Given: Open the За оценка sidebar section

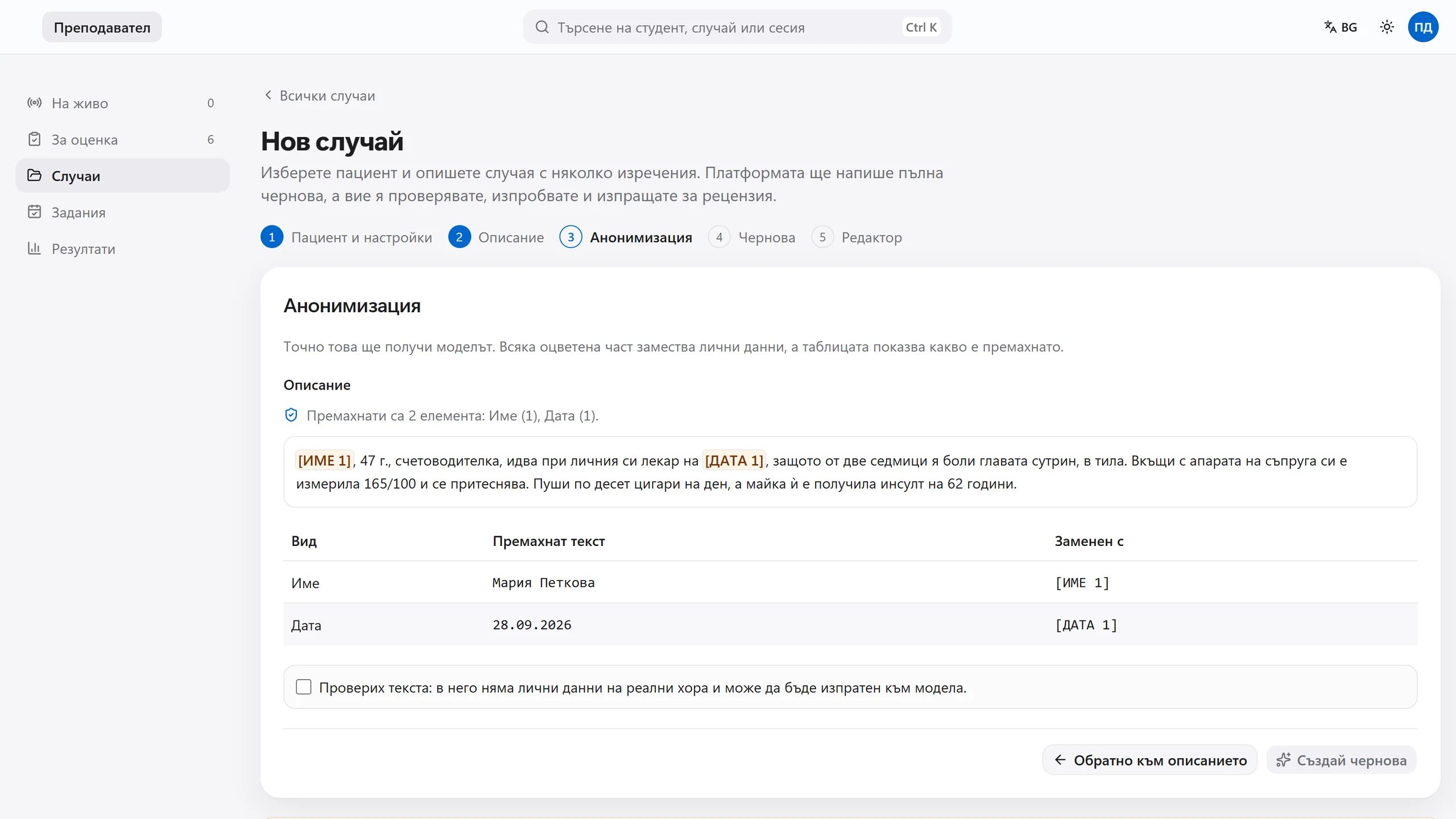Looking at the screenshot, I should 122,139.
